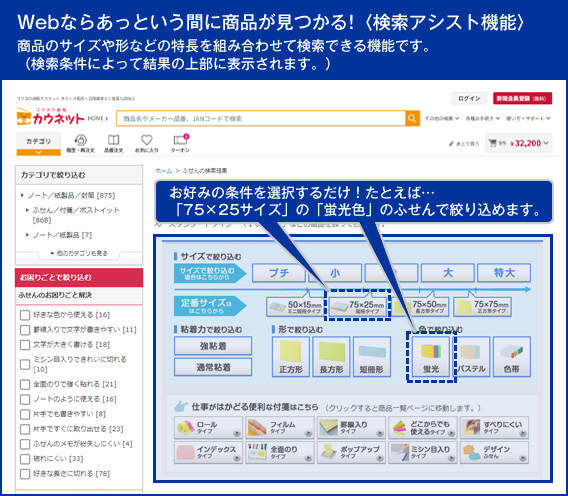Check 片手ですぐに取り出せる [23]
This screenshot has height=496, width=568.
tap(25, 429)
